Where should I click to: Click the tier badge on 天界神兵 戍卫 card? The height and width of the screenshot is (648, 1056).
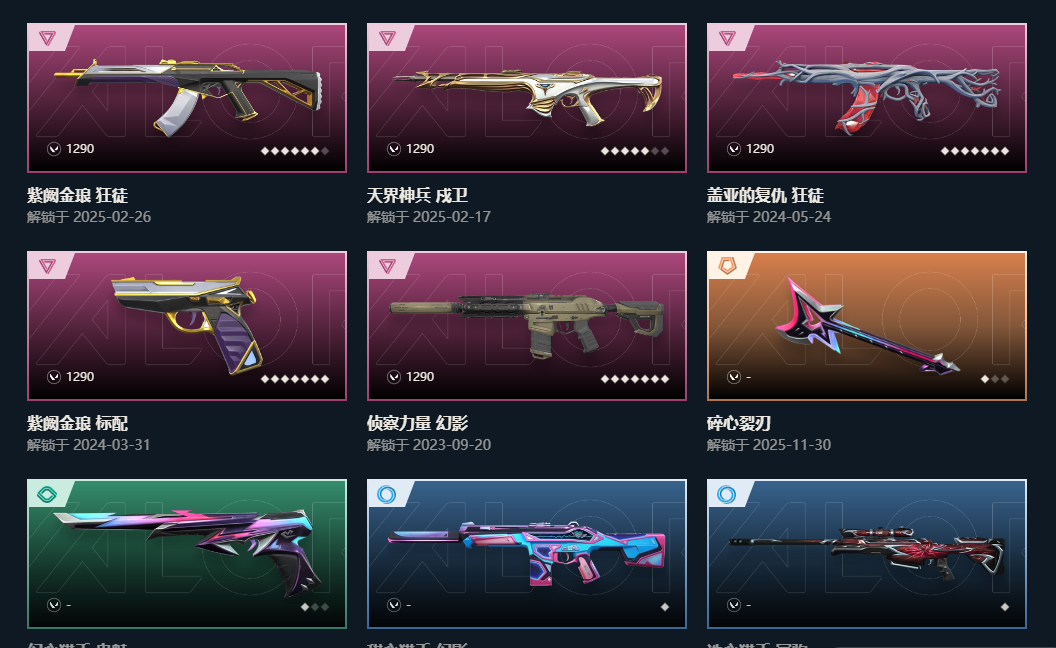click(x=387, y=38)
